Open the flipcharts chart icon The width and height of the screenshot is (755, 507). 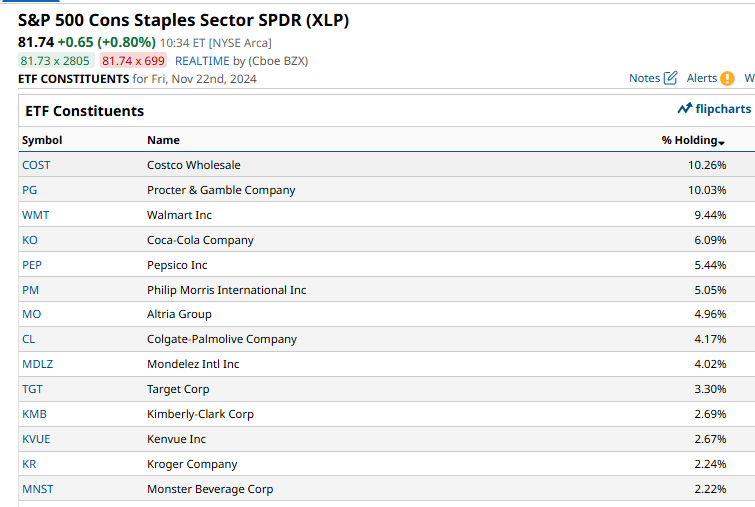685,109
